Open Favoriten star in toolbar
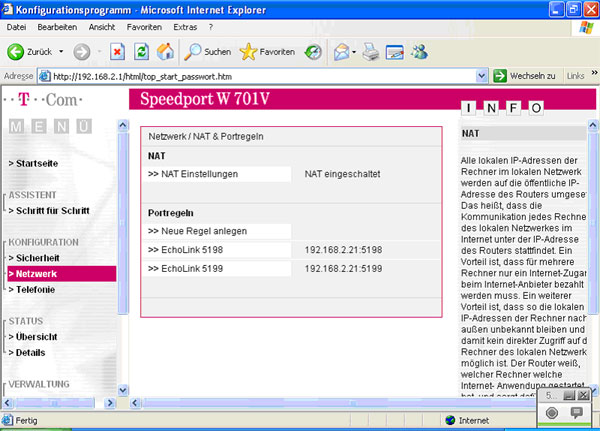This screenshot has width=600, height=431. pyautogui.click(x=266, y=51)
